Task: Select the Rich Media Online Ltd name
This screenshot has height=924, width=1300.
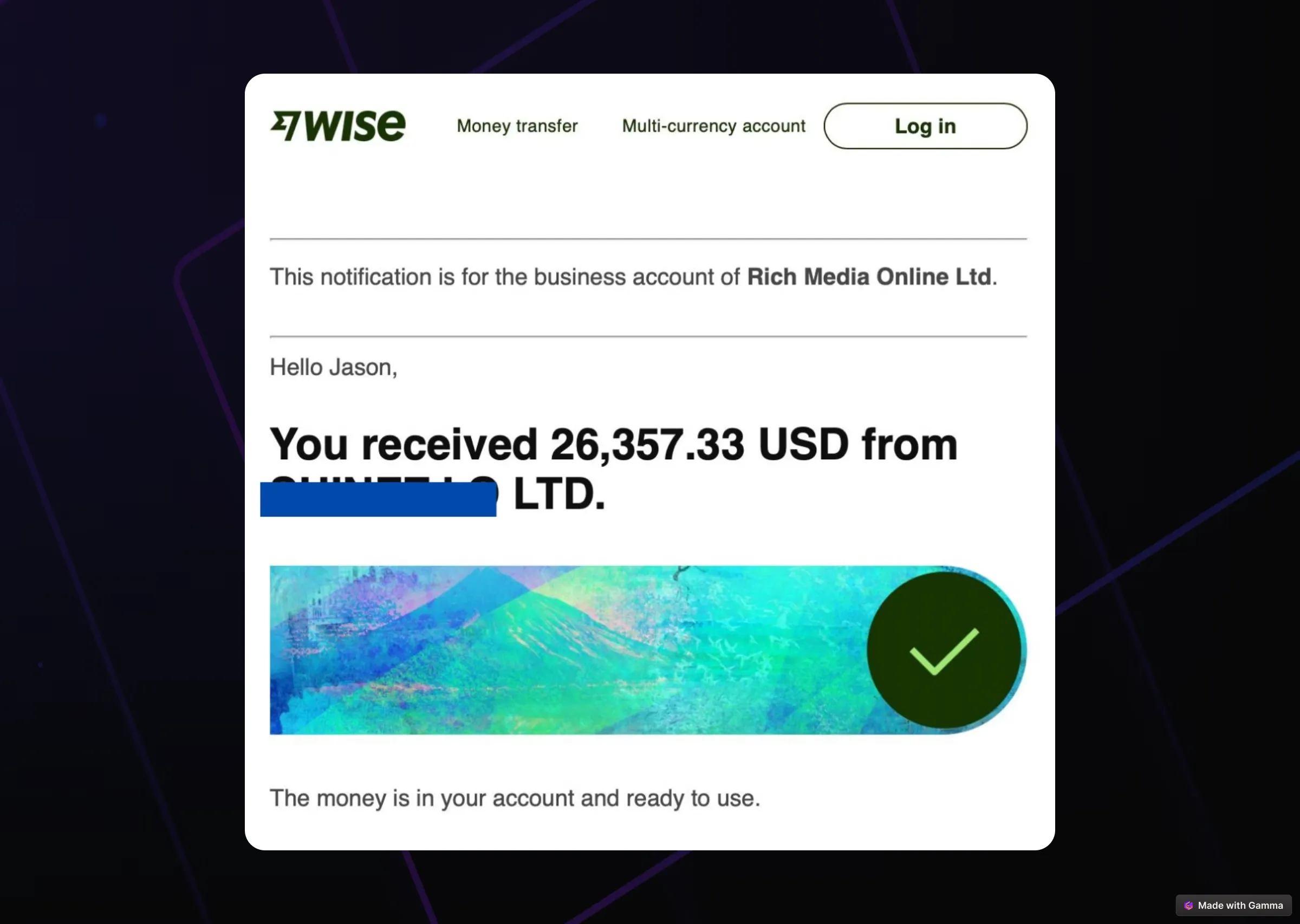Action: (869, 277)
